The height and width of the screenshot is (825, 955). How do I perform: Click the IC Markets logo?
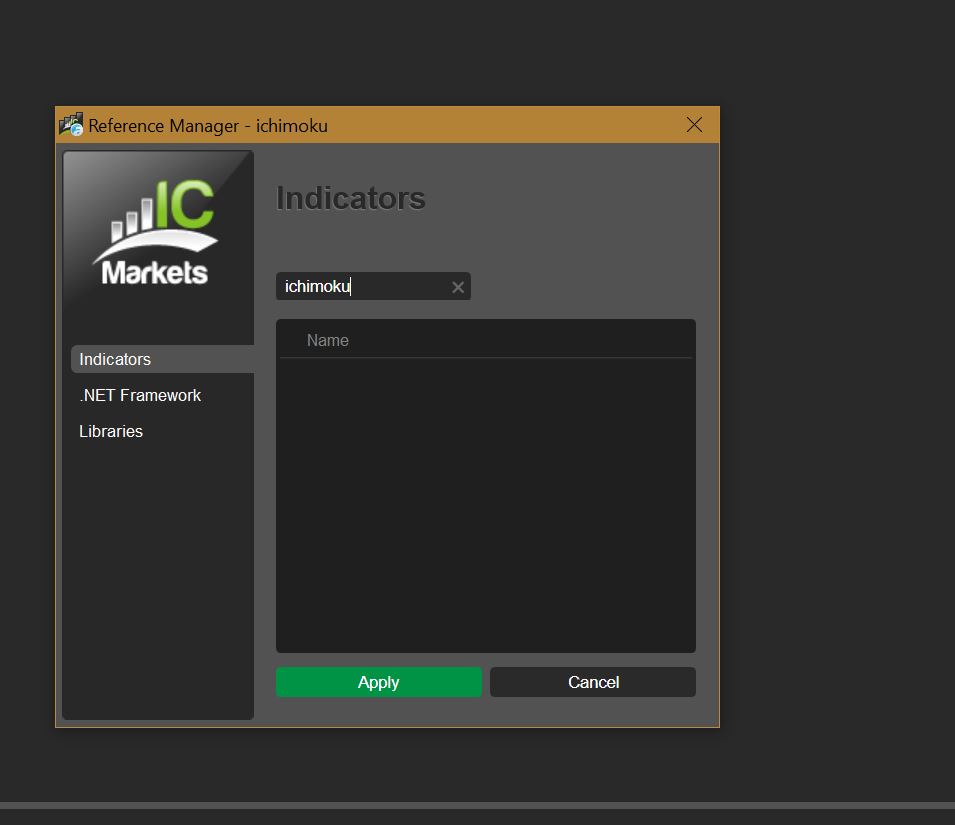[x=157, y=233]
